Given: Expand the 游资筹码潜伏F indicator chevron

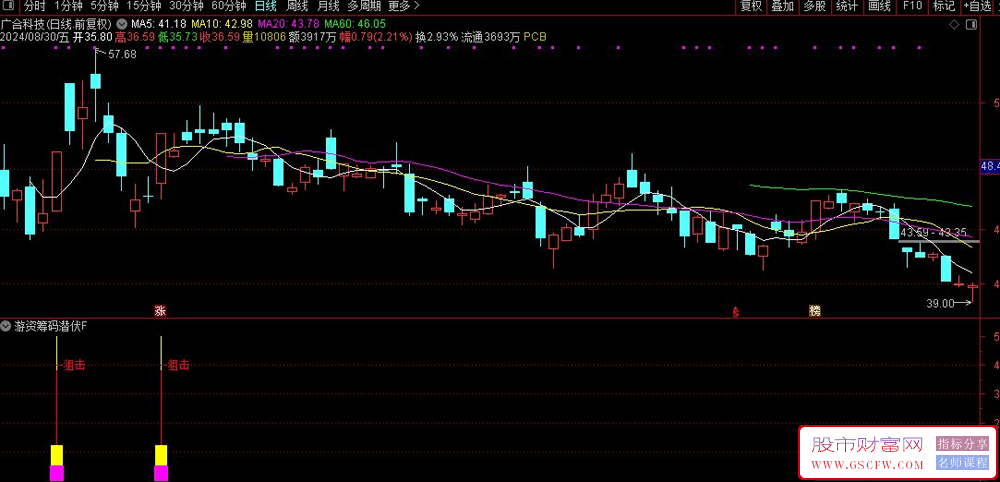Looking at the screenshot, I should point(6,326).
